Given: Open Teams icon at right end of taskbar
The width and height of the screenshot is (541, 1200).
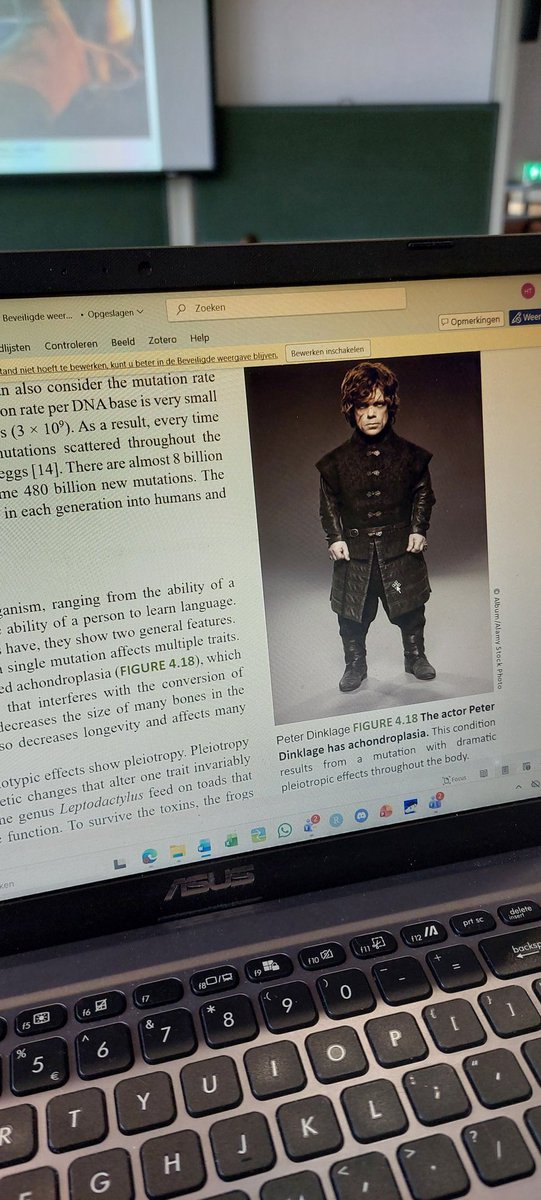Looking at the screenshot, I should click(x=435, y=801).
